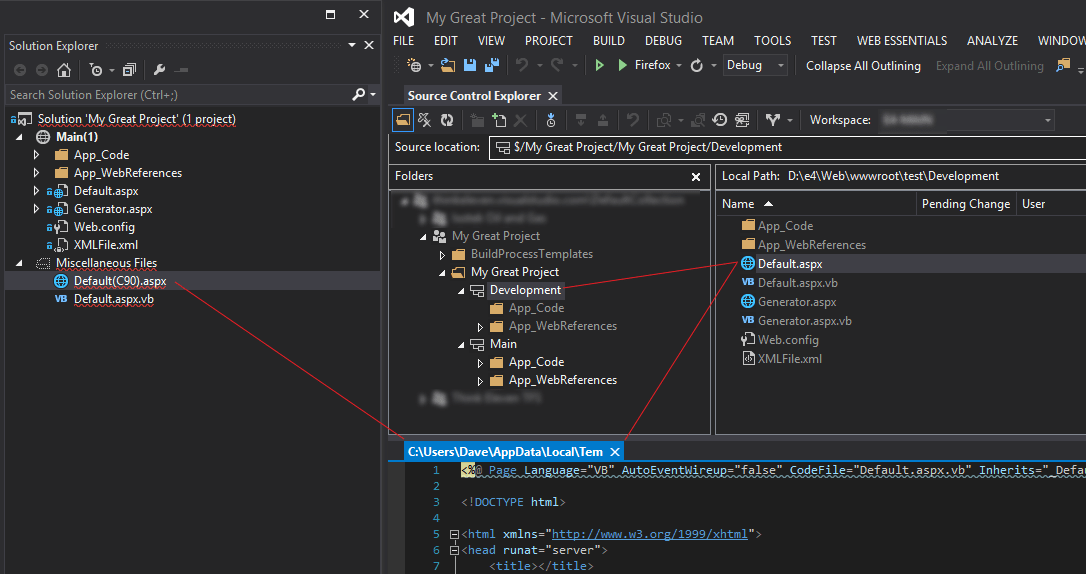Select XMLFile.xml in Solution Explorer
The width and height of the screenshot is (1086, 574).
click(105, 245)
